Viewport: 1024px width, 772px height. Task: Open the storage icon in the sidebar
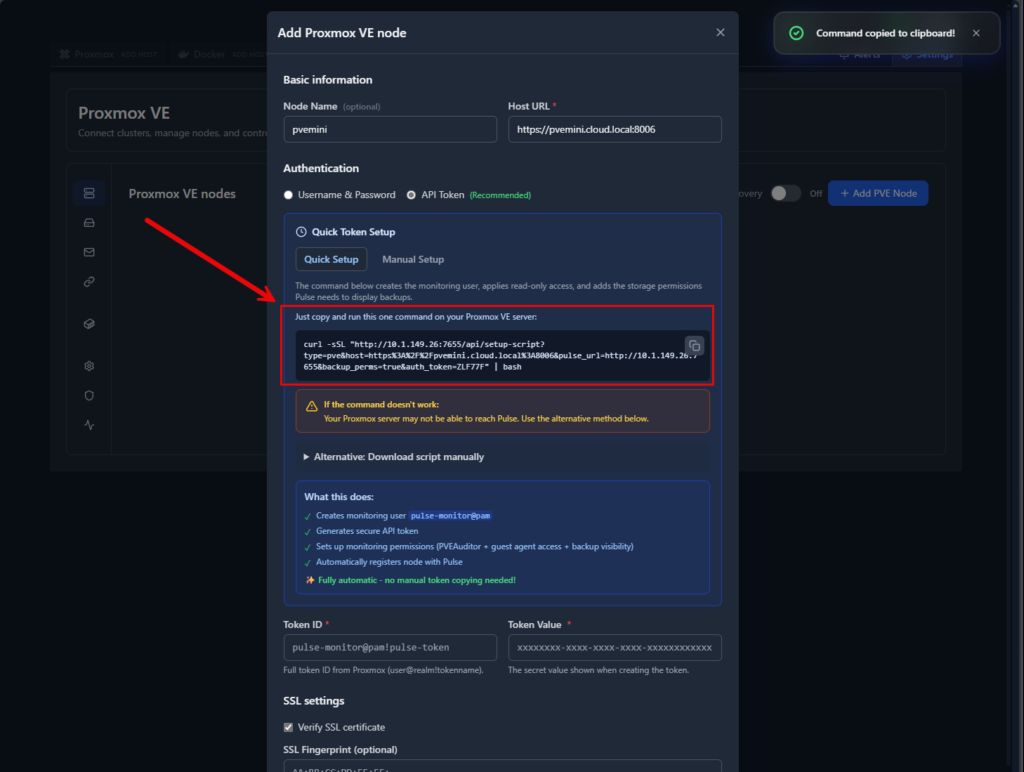coord(88,222)
